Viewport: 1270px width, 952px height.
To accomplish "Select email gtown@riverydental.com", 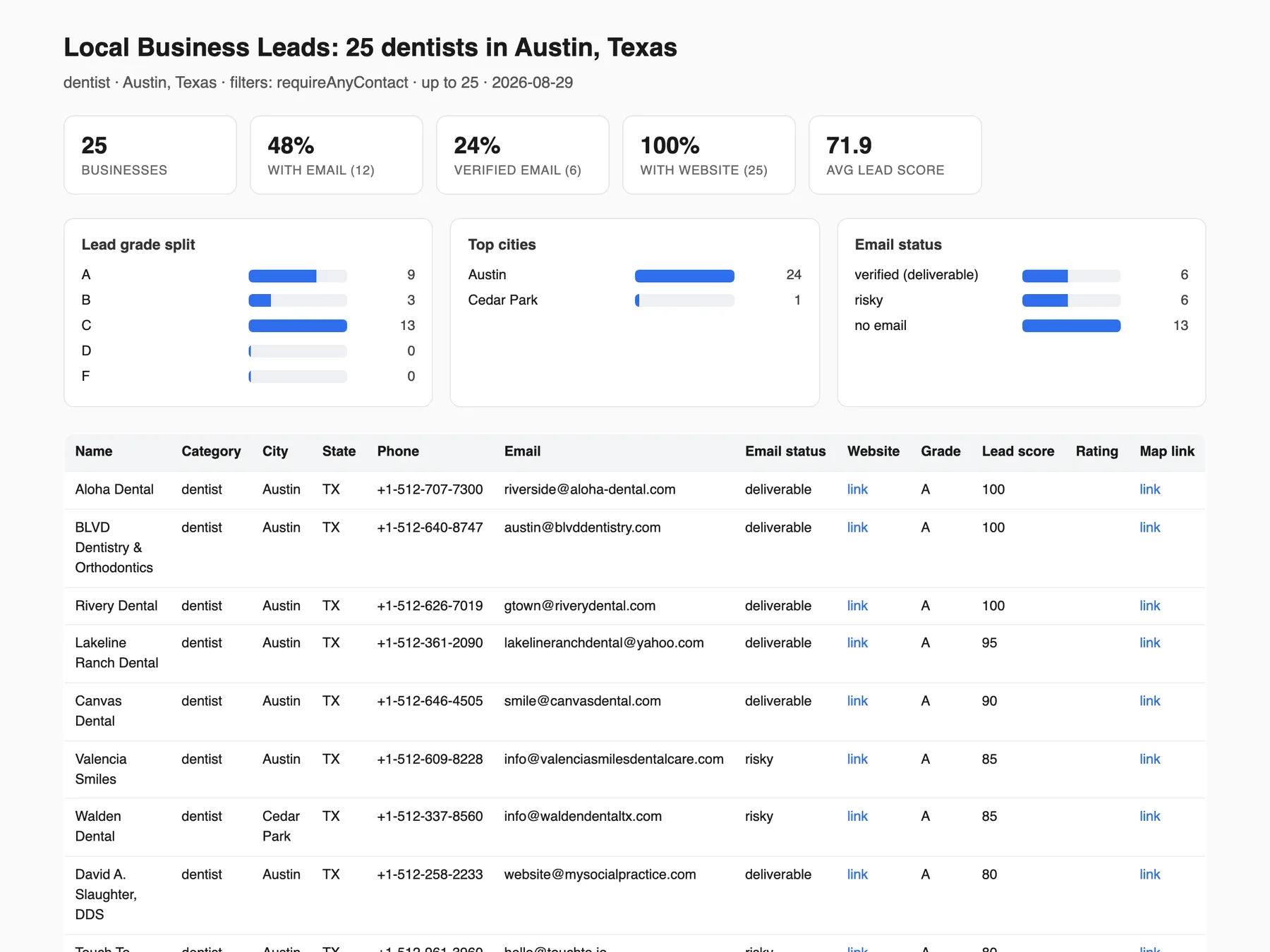I will pyautogui.click(x=580, y=606).
